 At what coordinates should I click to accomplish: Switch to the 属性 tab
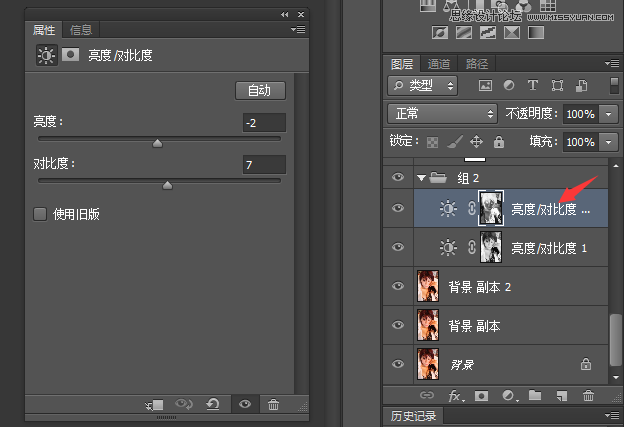click(x=44, y=30)
